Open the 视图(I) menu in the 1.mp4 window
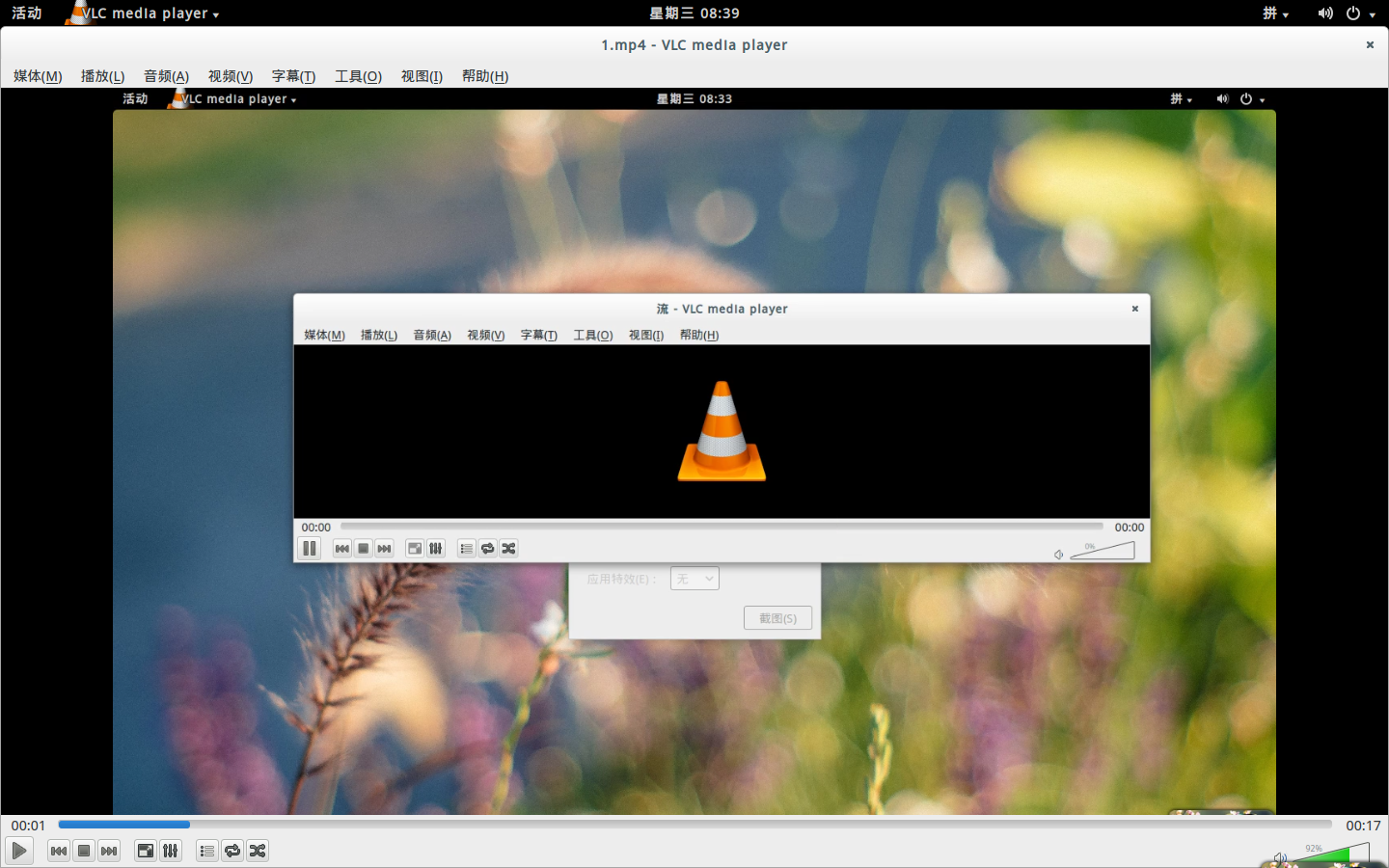 point(422,76)
